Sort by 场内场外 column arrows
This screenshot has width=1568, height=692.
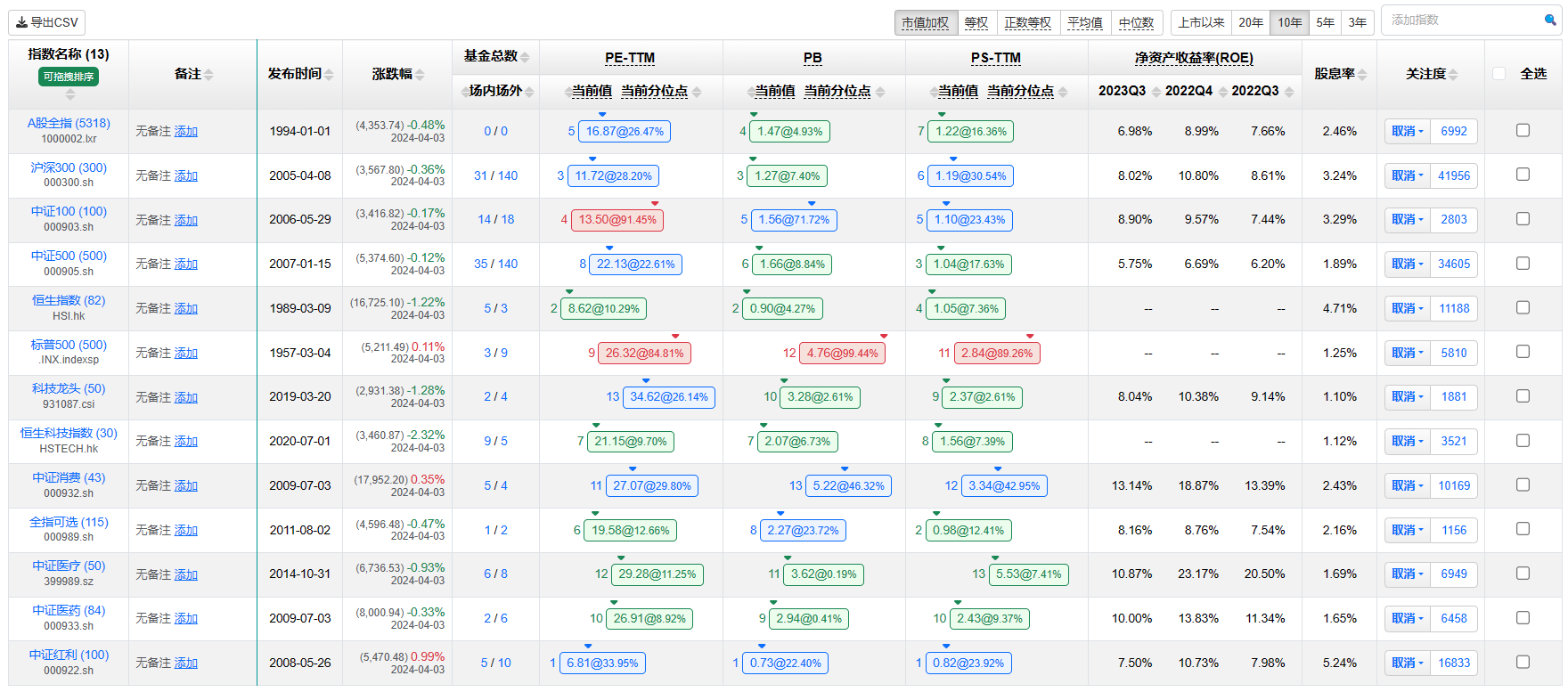[x=529, y=92]
